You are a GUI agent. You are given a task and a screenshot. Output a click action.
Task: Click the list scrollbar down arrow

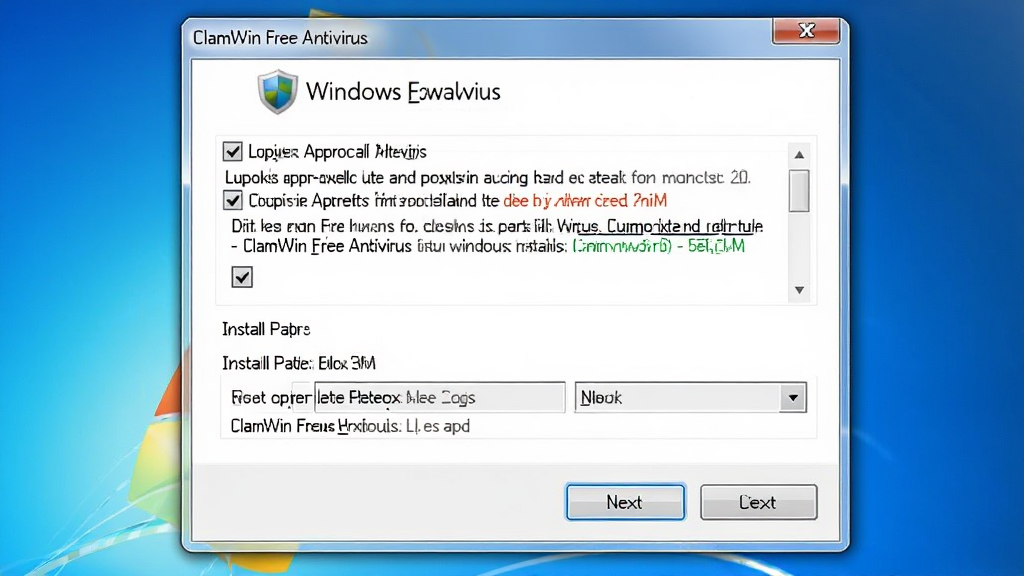(799, 290)
